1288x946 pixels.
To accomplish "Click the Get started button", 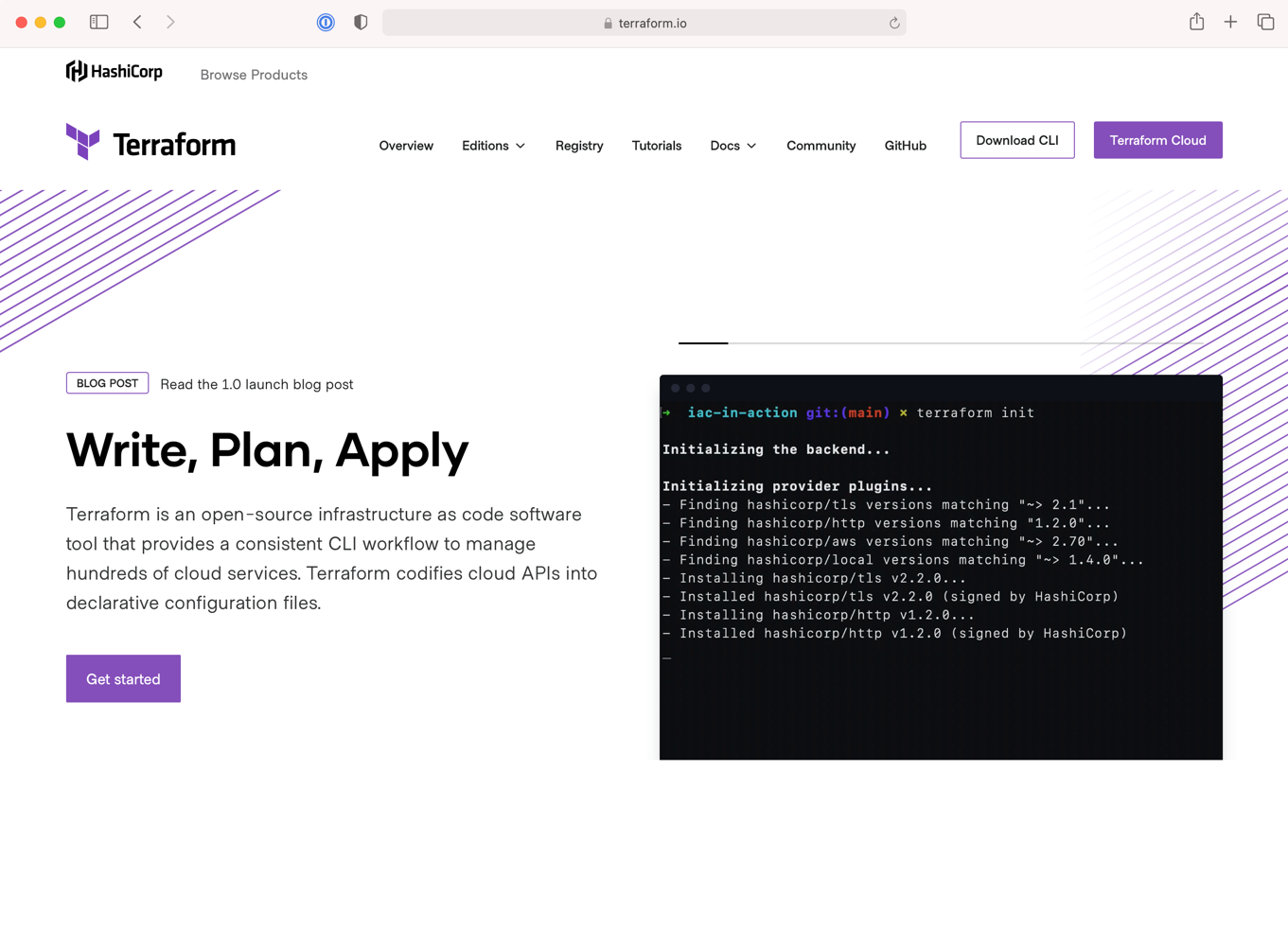I will (122, 678).
